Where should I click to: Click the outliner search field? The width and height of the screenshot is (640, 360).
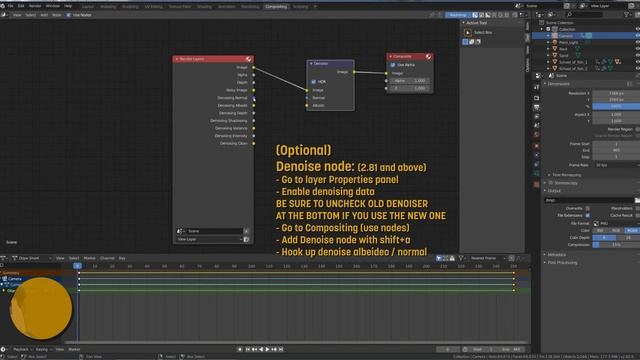(584, 15)
